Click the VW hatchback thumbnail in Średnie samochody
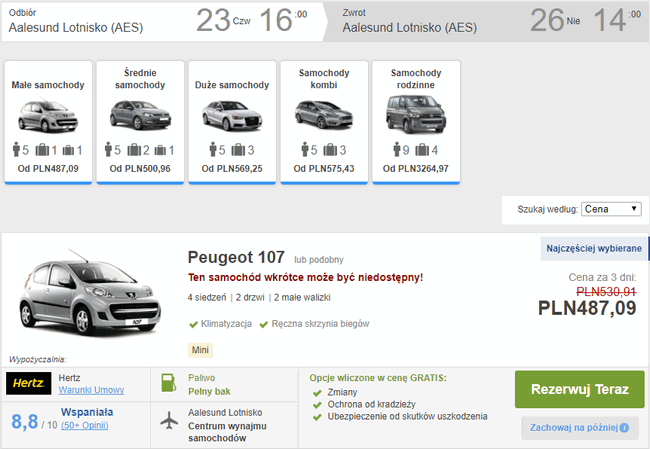650x449 pixels. point(140,114)
